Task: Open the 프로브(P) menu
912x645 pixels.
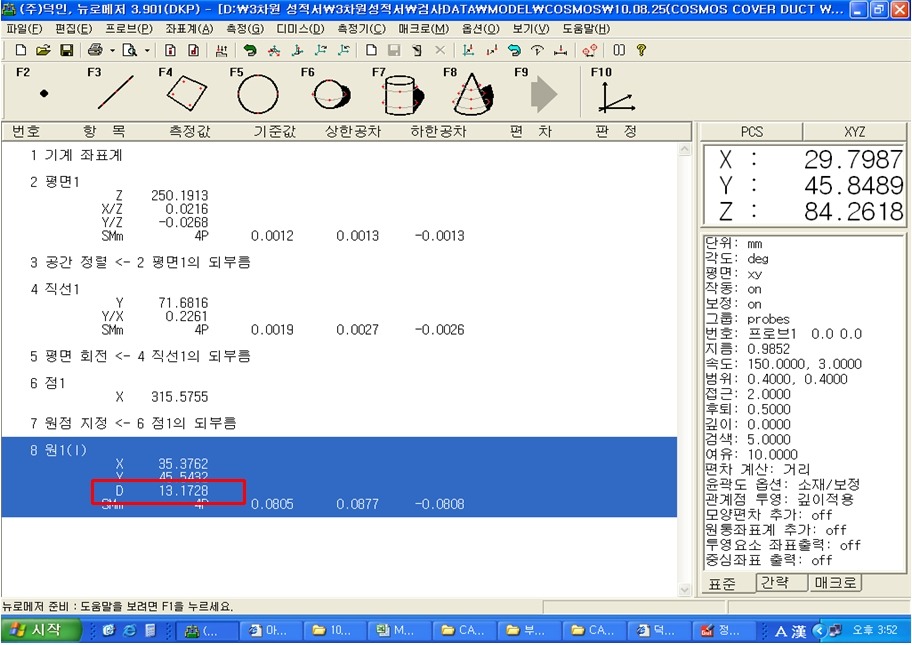Action: (129, 29)
